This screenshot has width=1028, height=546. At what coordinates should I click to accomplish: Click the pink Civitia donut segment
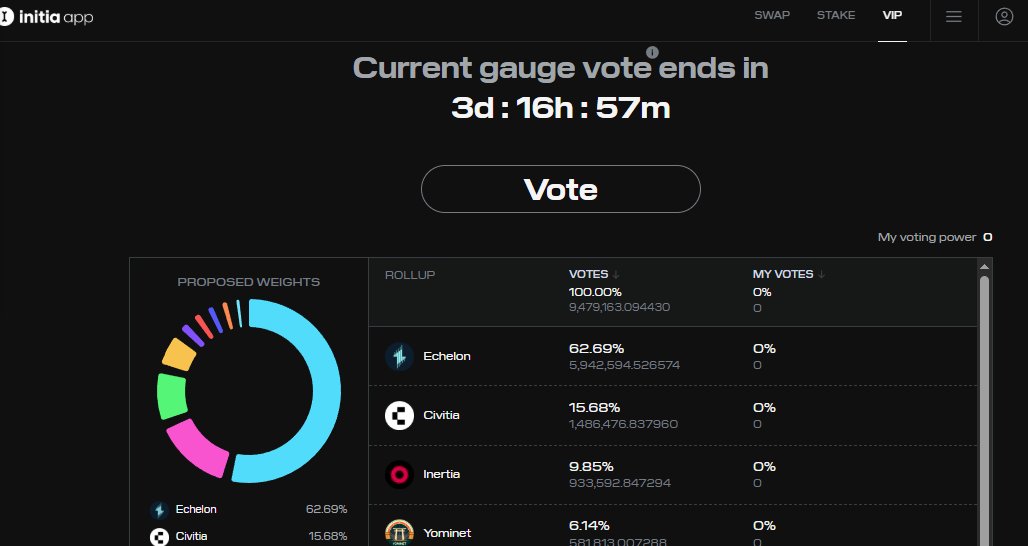pos(195,446)
